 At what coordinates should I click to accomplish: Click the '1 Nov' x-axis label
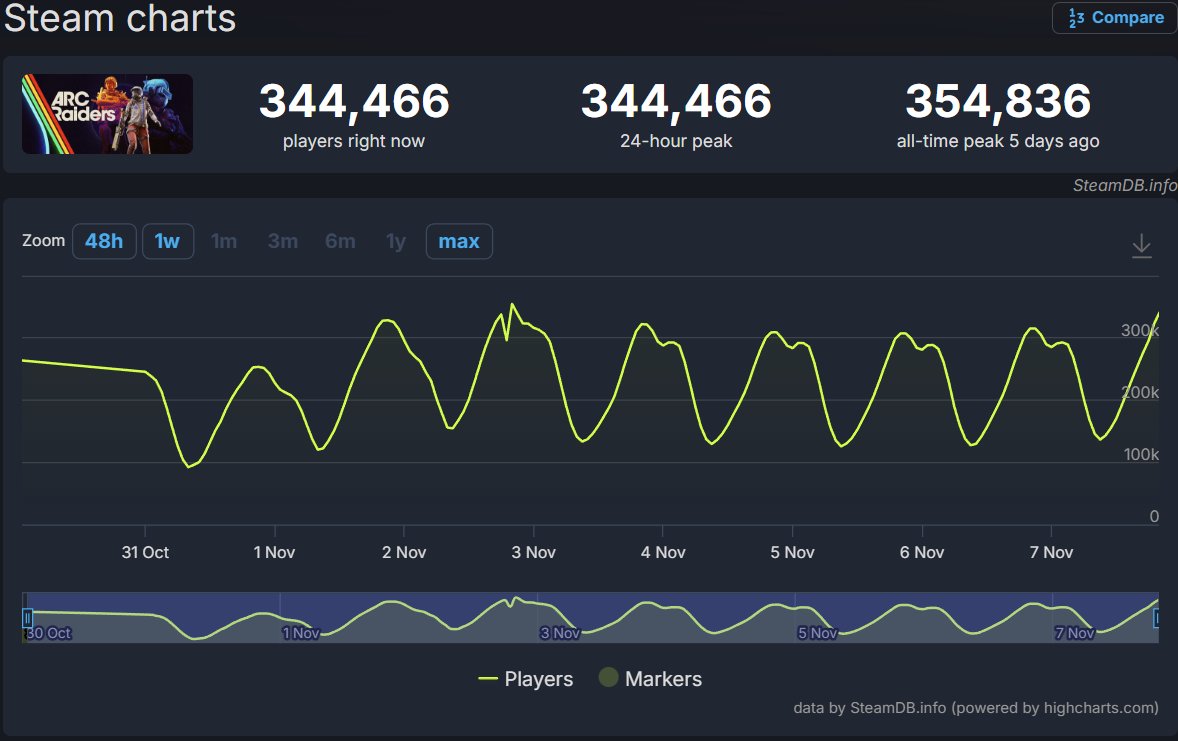coord(274,552)
